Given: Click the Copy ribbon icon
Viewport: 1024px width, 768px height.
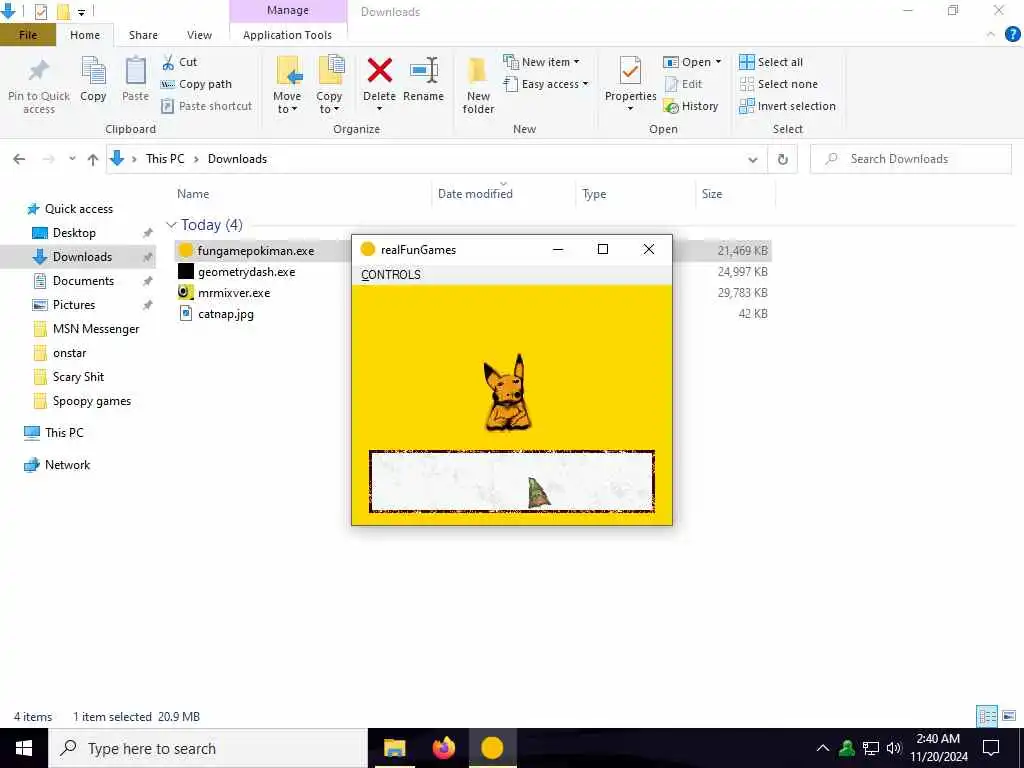Looking at the screenshot, I should 93,72.
